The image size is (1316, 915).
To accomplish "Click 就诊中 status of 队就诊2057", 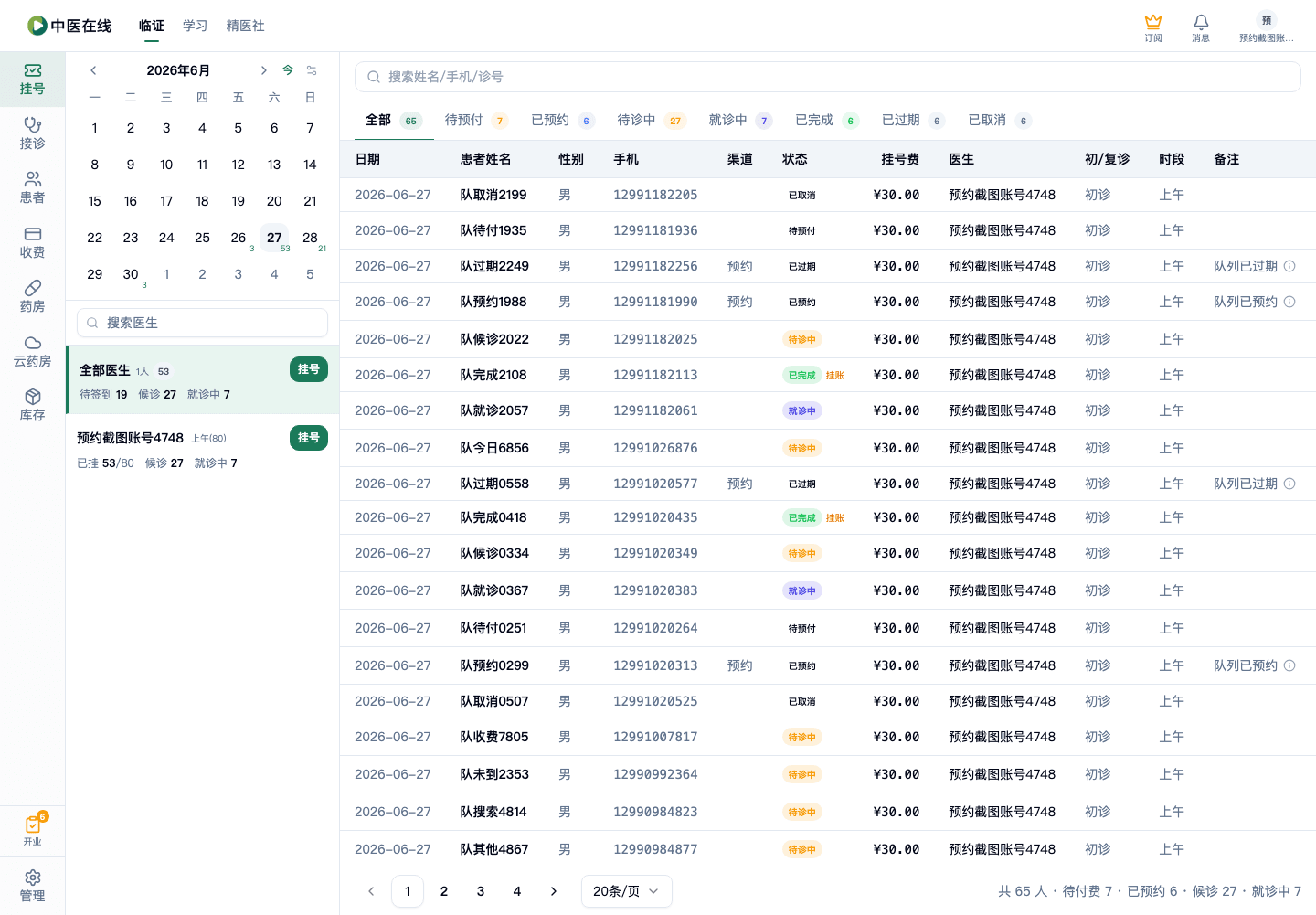I will tap(802, 411).
